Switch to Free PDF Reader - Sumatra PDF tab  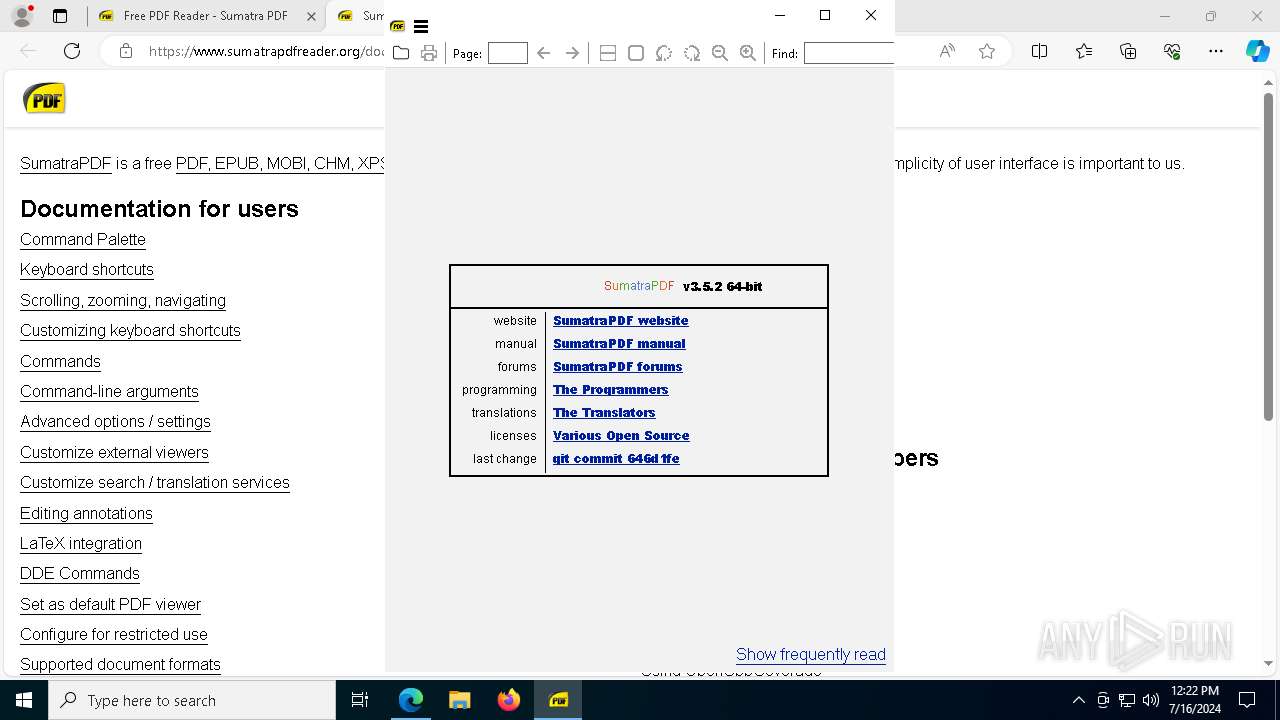(x=205, y=16)
